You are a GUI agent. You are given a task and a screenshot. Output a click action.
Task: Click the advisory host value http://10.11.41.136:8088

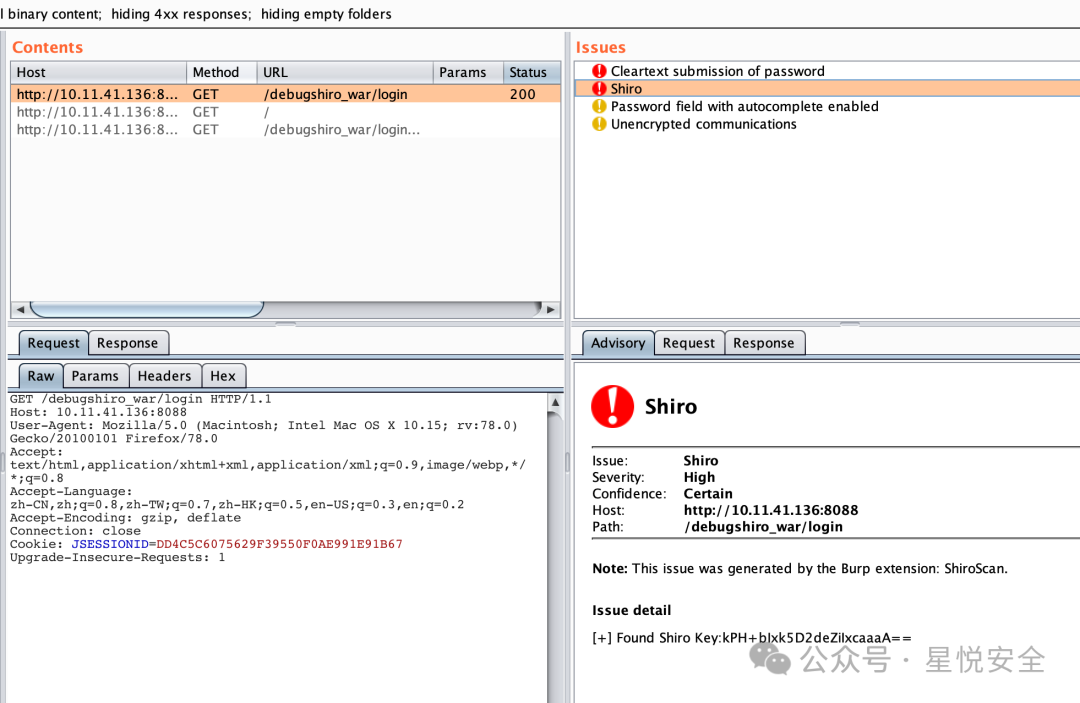coord(771,510)
